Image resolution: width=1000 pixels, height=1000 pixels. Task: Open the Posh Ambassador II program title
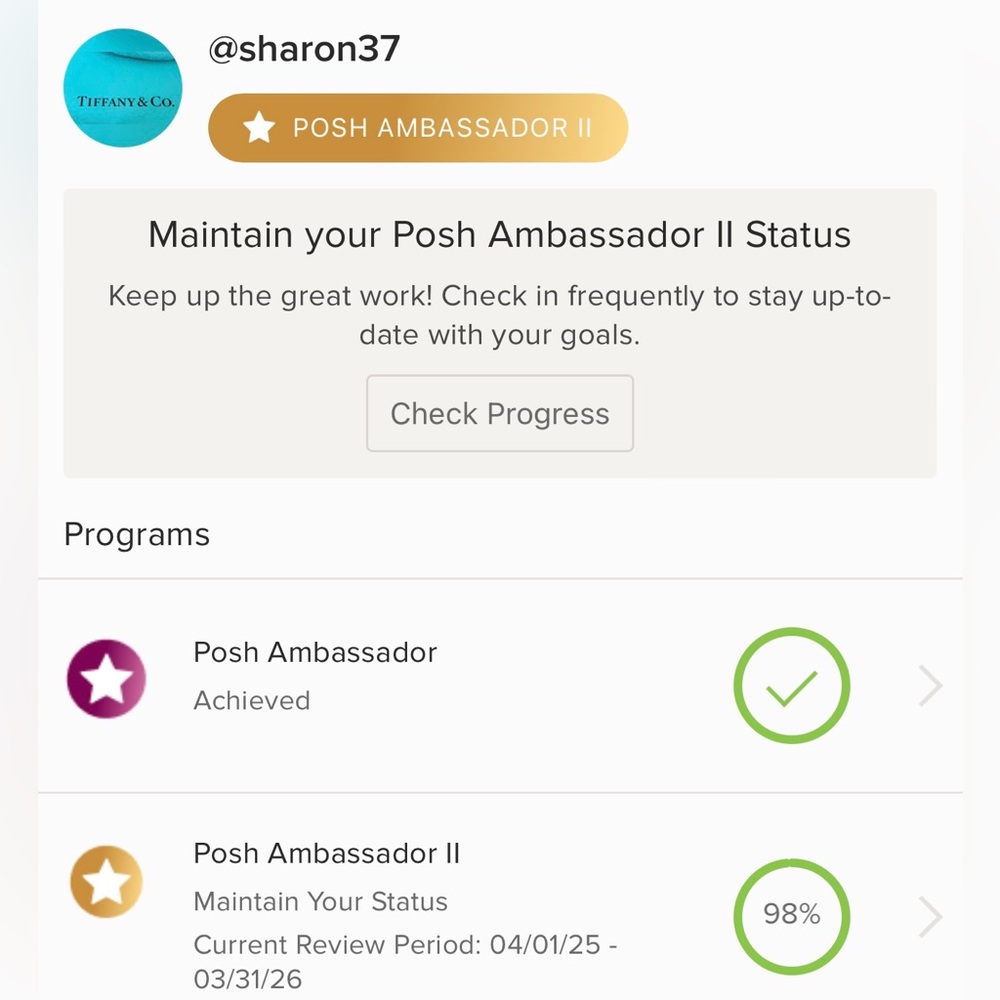click(326, 853)
